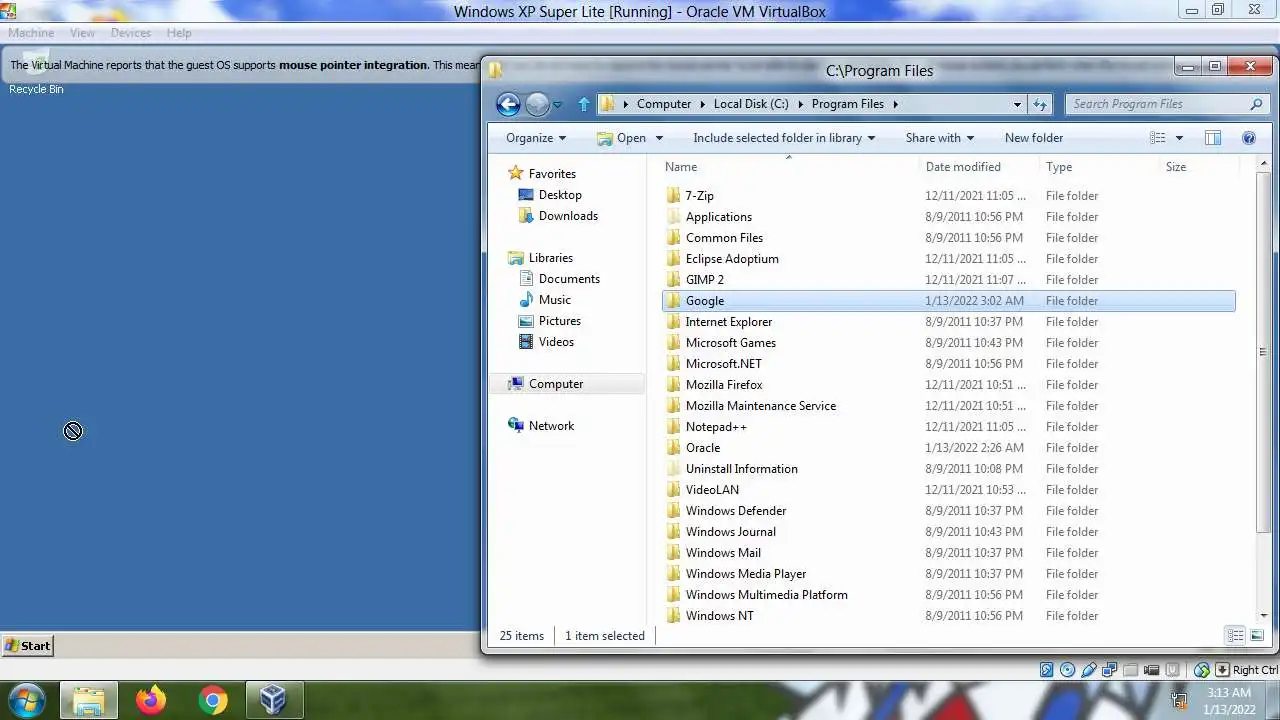Click the 7-Zip folder icon
The width and height of the screenshot is (1280, 720).
(x=673, y=196)
